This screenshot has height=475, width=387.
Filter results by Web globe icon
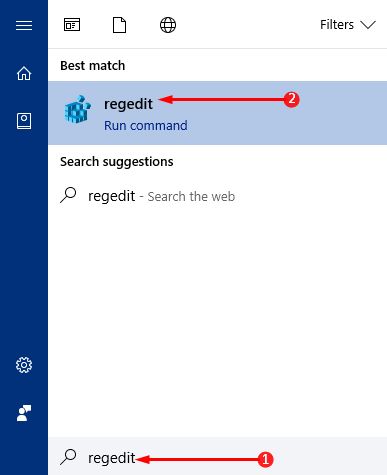[168, 25]
